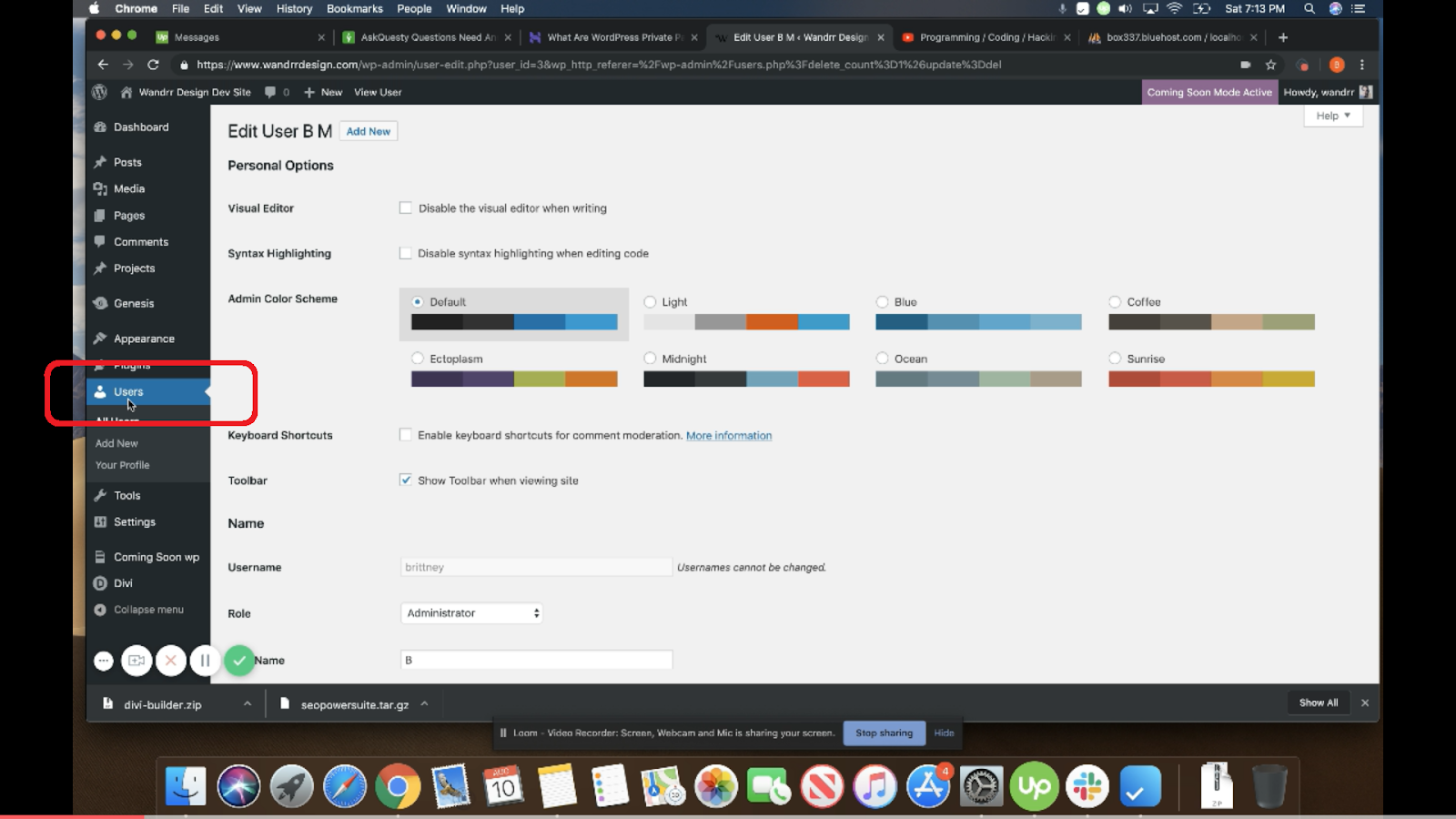Open the Divi sidebar icon
The width and height of the screenshot is (1456, 819).
pos(100,582)
